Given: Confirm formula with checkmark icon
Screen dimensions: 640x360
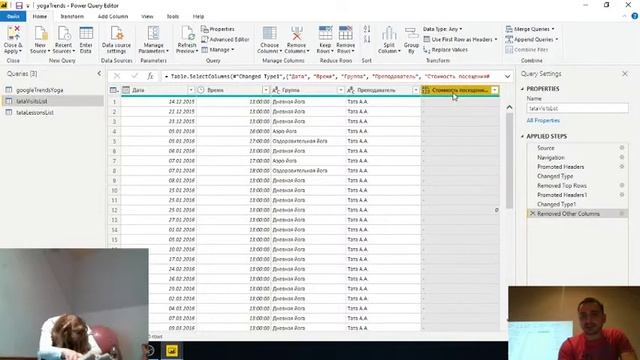Looking at the screenshot, I should pos(134,76).
